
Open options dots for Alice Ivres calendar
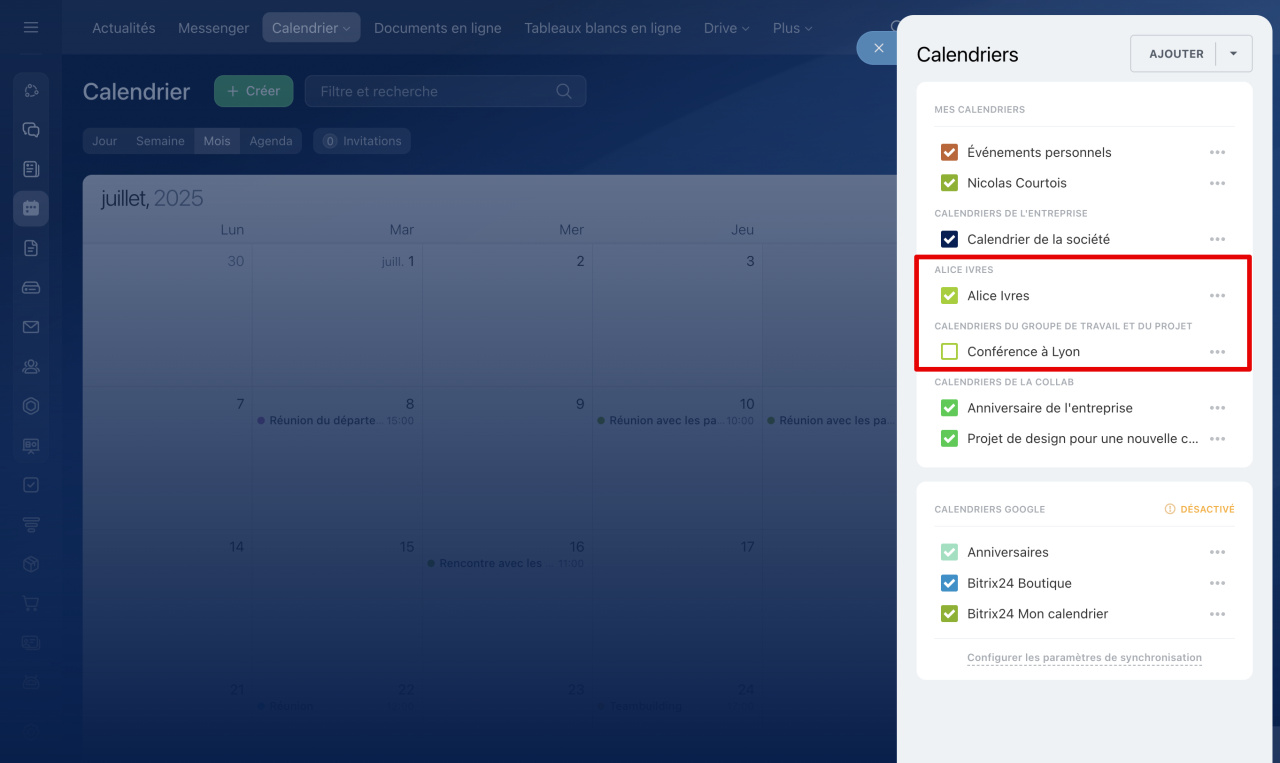(1217, 296)
